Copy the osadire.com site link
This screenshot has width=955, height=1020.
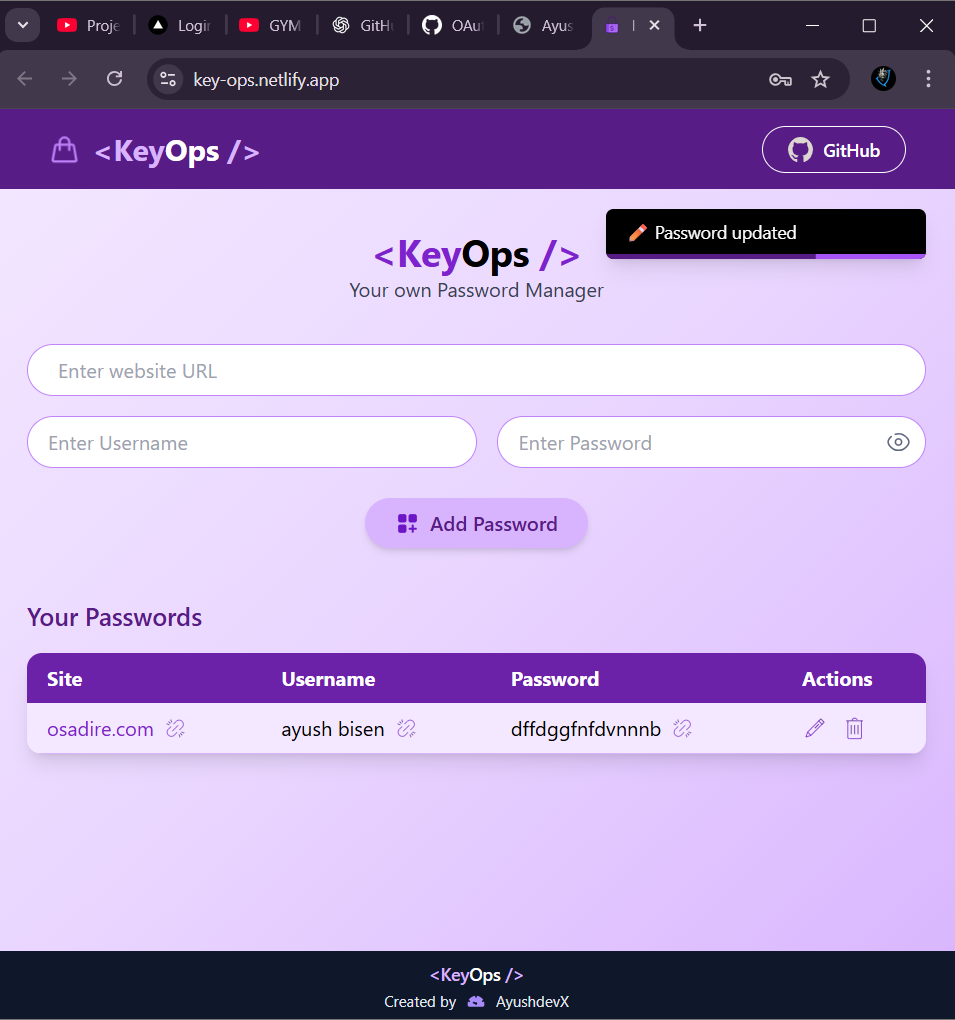coord(176,729)
